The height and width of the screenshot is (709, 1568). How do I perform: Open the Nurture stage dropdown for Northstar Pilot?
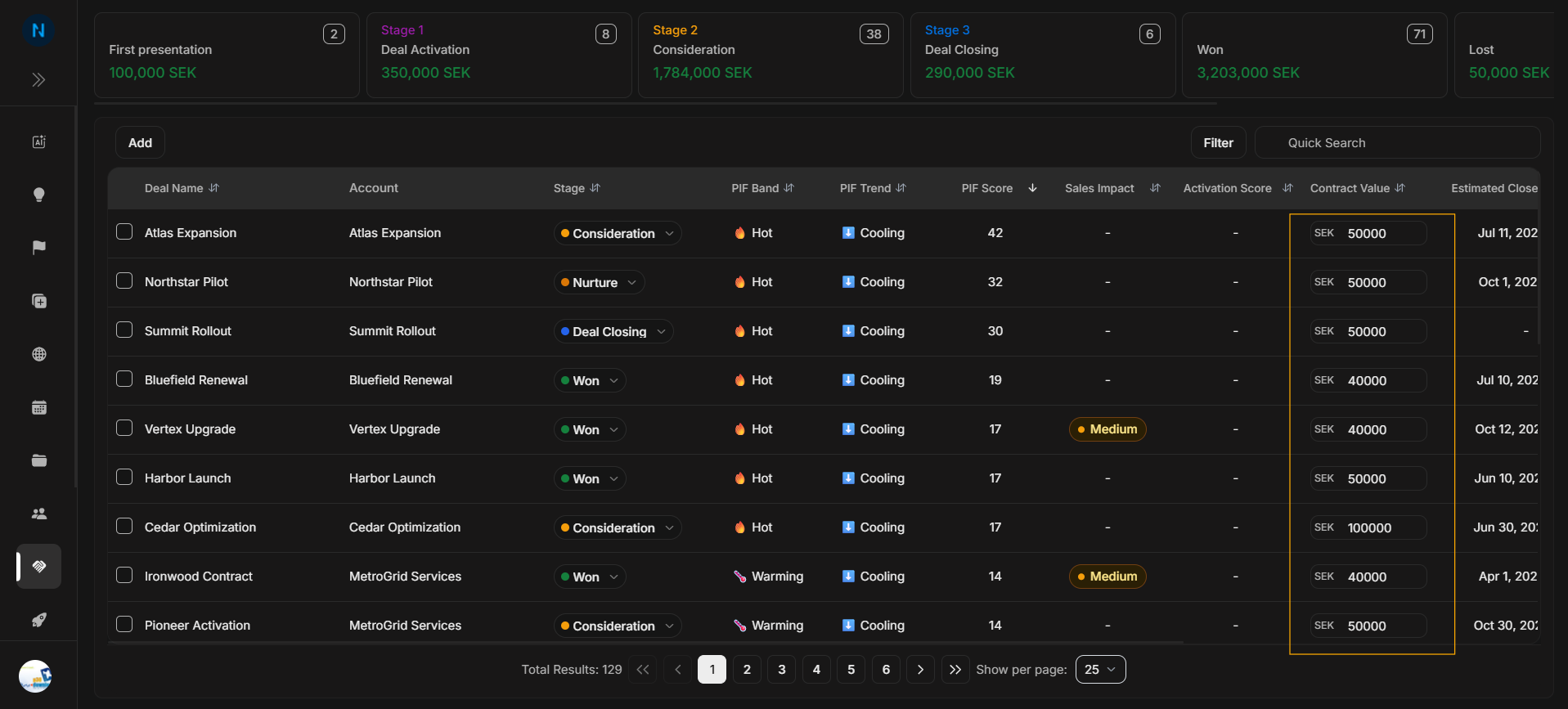coord(599,282)
